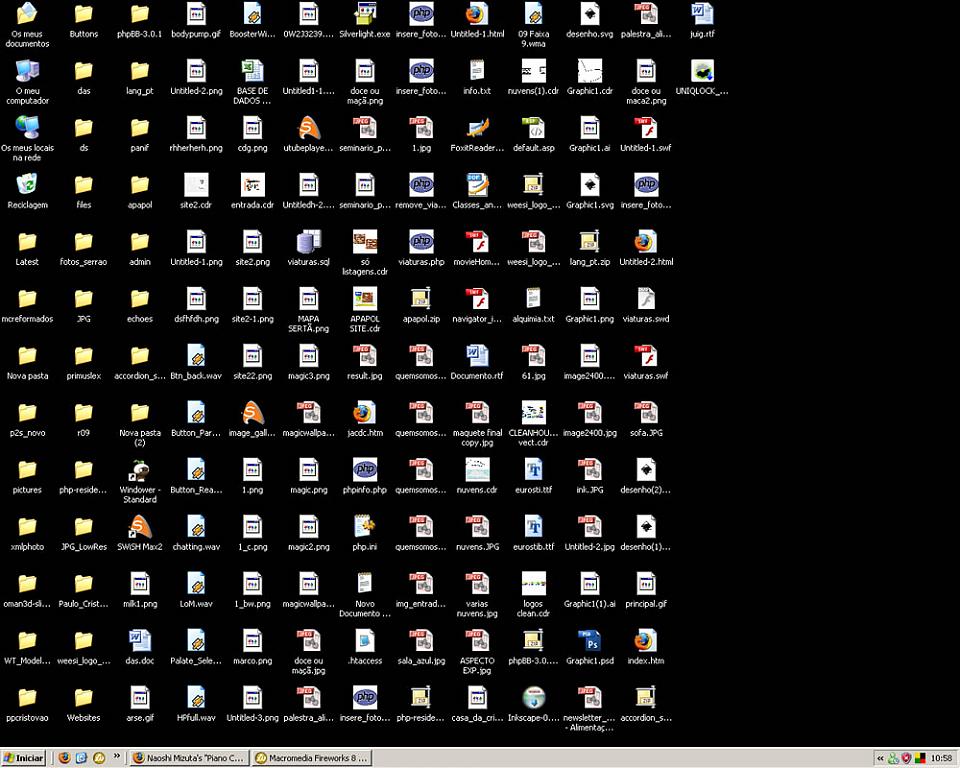Expand the Quick Launch overflow chevron
Viewport: 960px width, 768px height.
coord(117,757)
